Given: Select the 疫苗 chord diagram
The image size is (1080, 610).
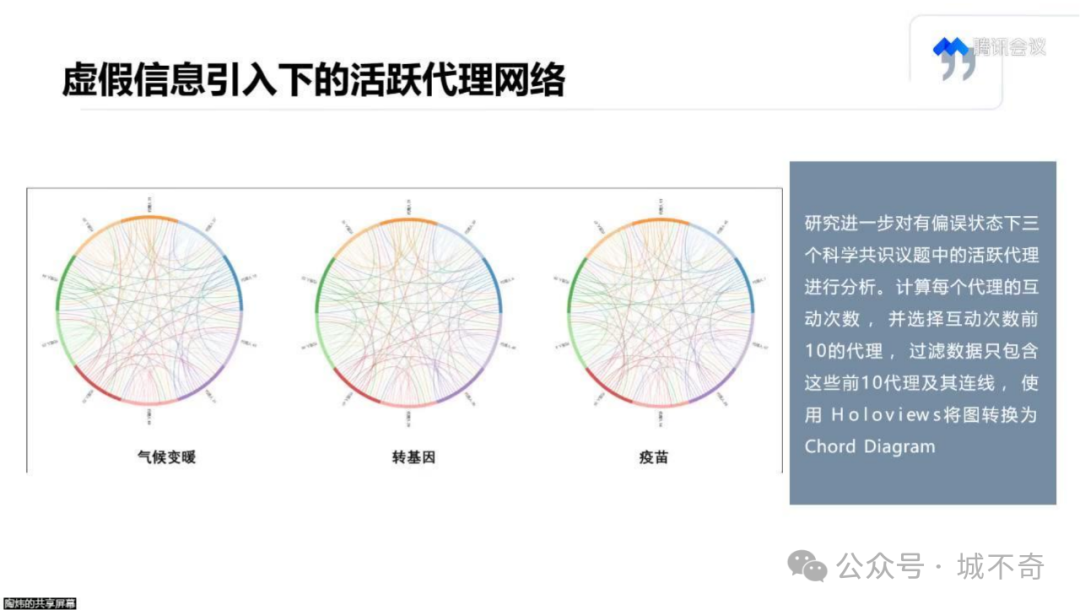Looking at the screenshot, I should (x=661, y=311).
